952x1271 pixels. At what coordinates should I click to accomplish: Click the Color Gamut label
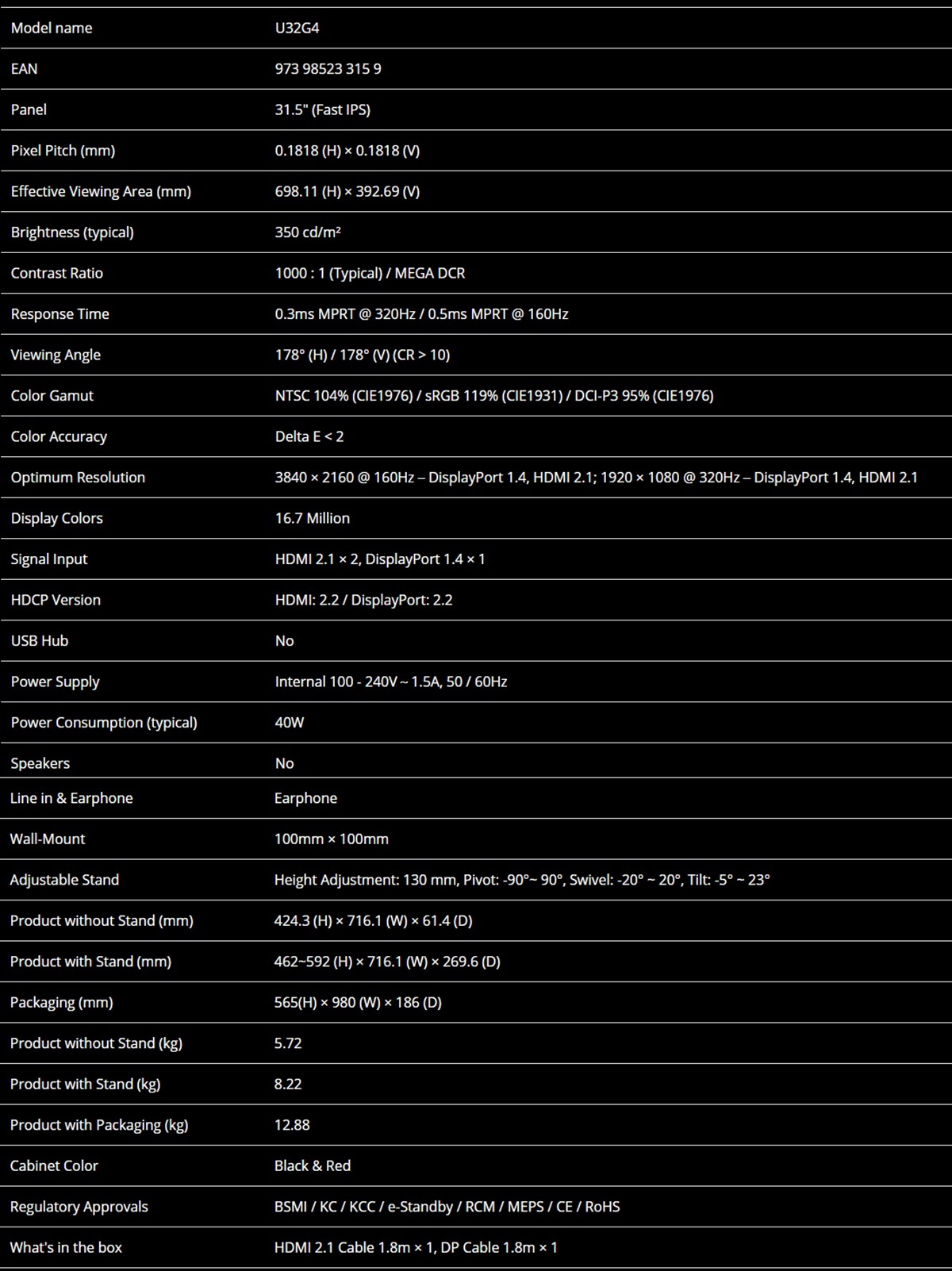tap(52, 396)
